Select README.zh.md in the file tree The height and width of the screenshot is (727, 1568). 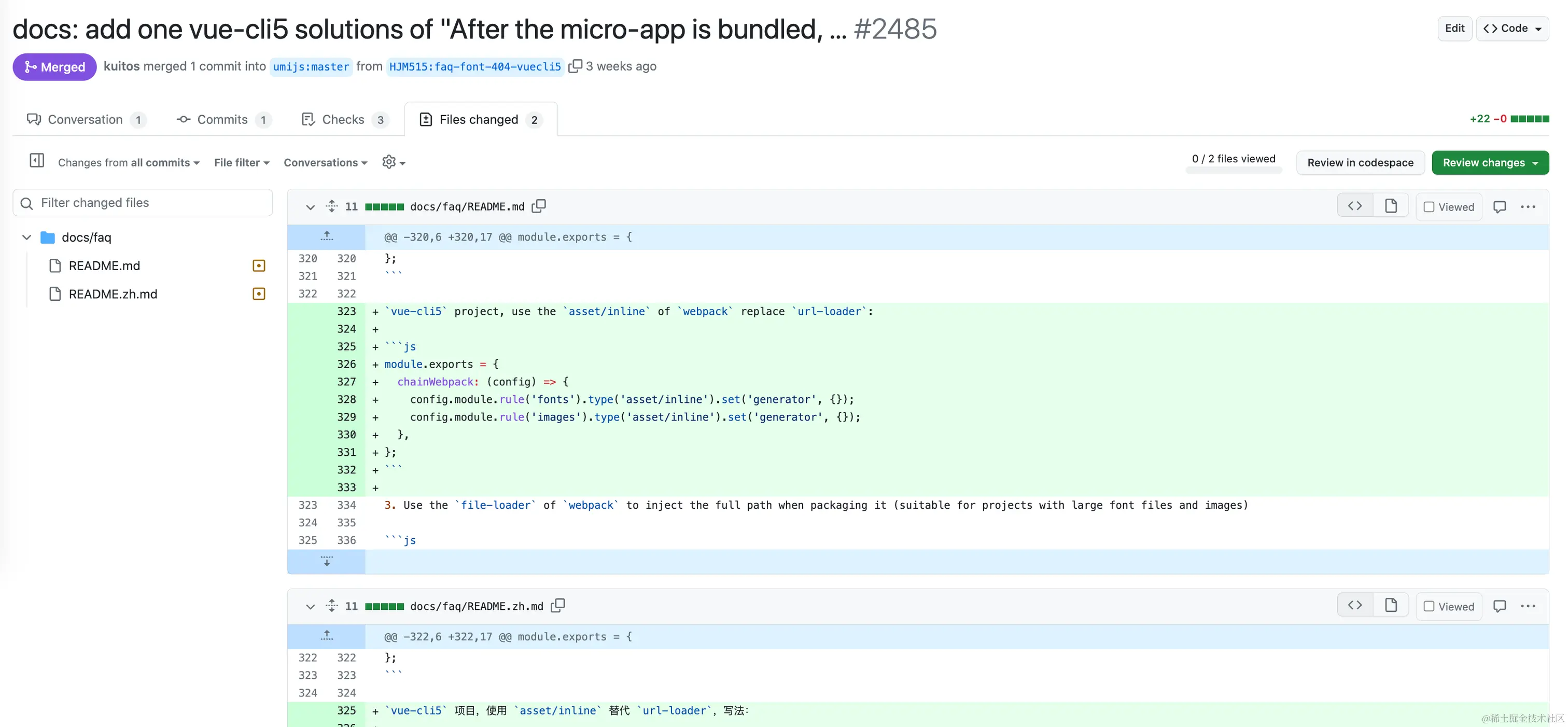click(x=113, y=294)
